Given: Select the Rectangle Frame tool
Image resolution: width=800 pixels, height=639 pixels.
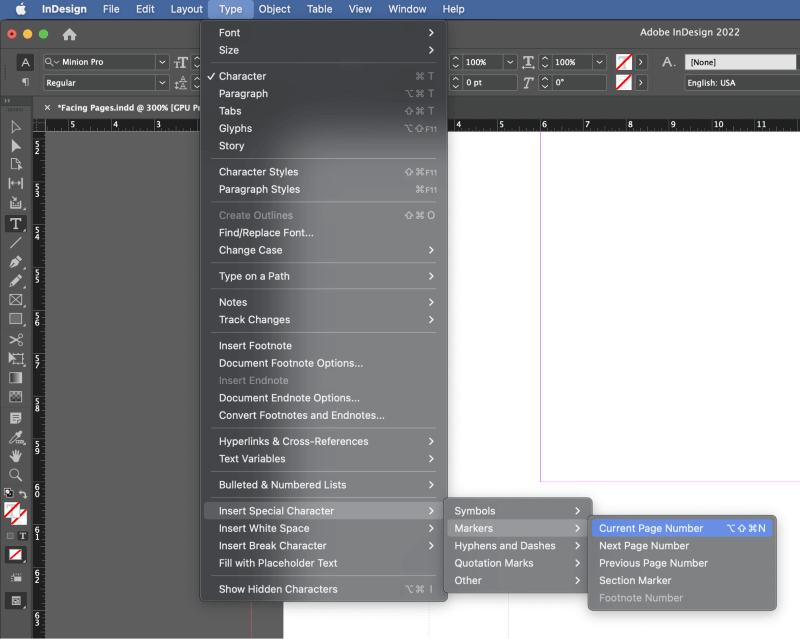Looking at the screenshot, I should 15,300.
